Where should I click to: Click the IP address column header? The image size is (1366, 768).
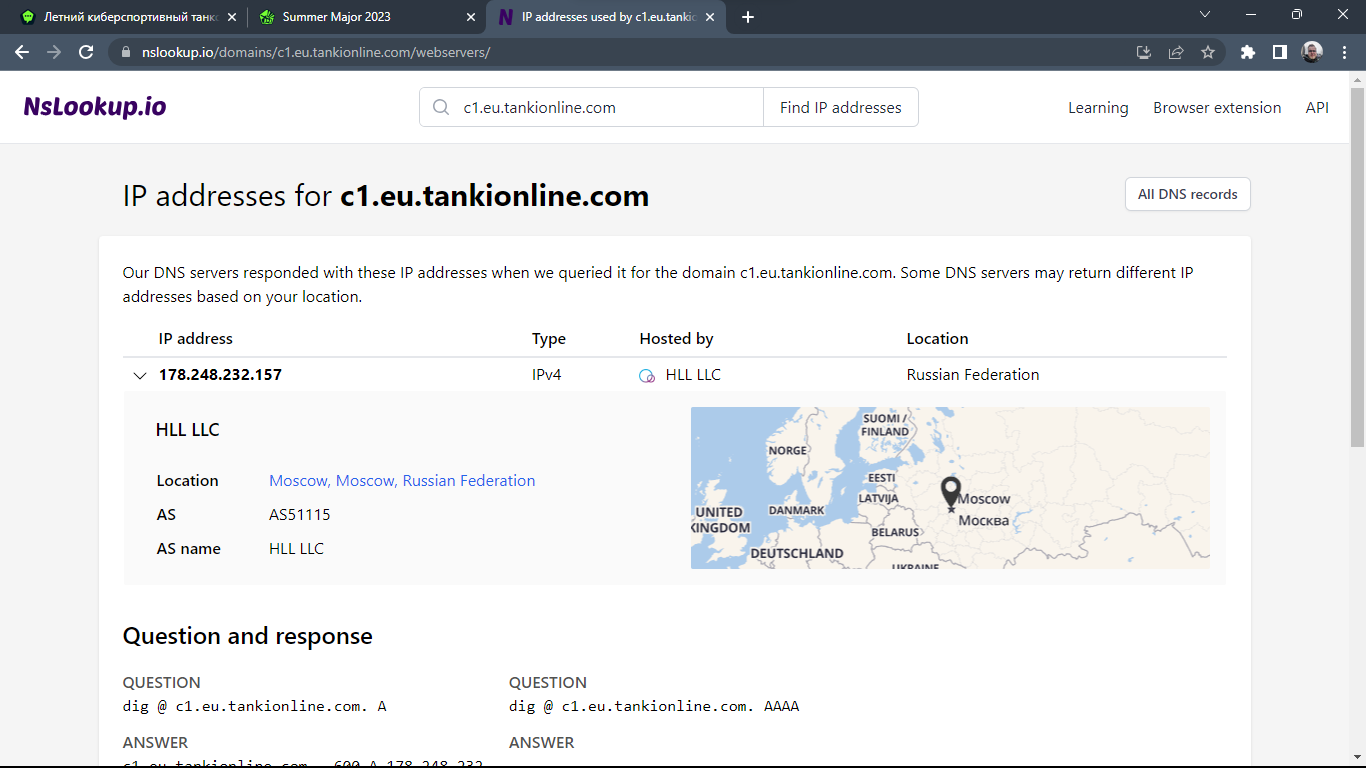pyautogui.click(x=196, y=339)
